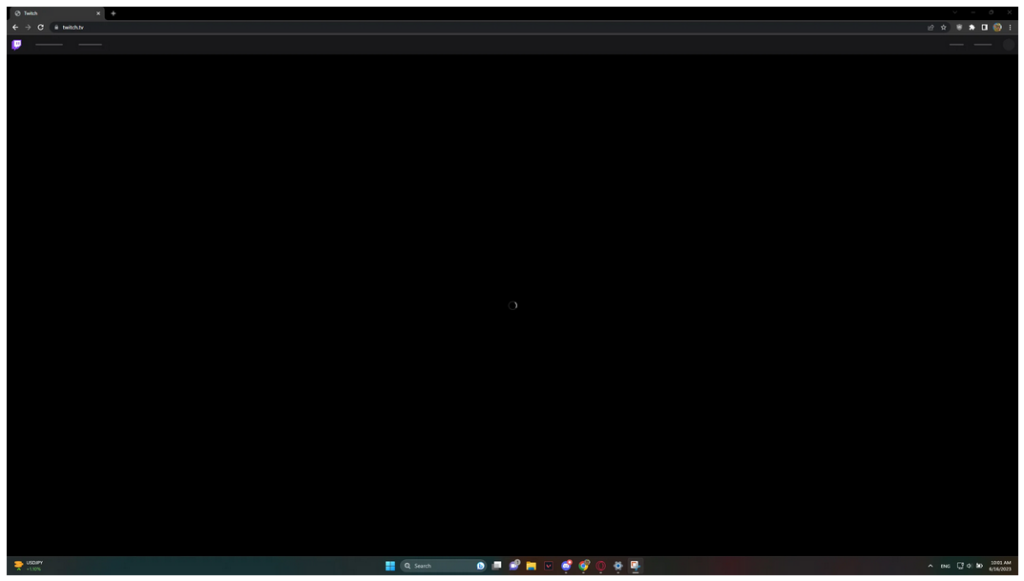1024x581 pixels.
Task: Open the Snipping Tool taskbar icon
Action: point(635,566)
